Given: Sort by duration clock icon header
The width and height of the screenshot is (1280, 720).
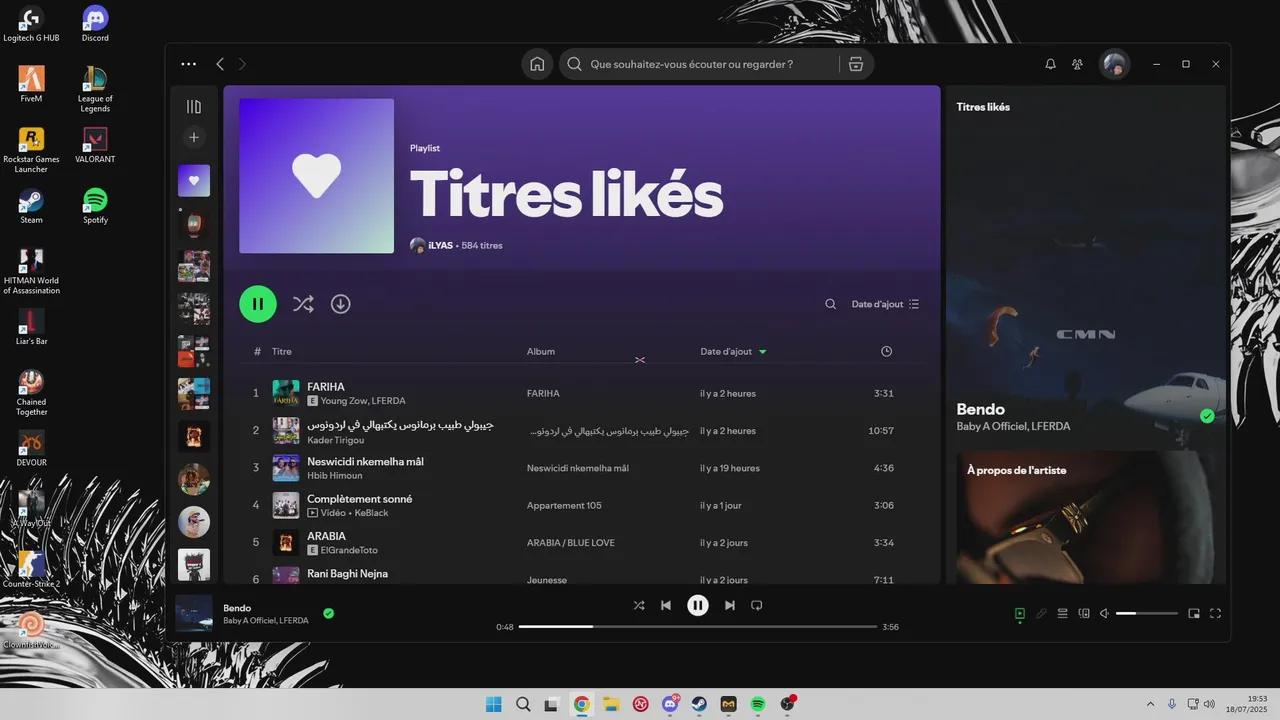Looking at the screenshot, I should pos(886,351).
